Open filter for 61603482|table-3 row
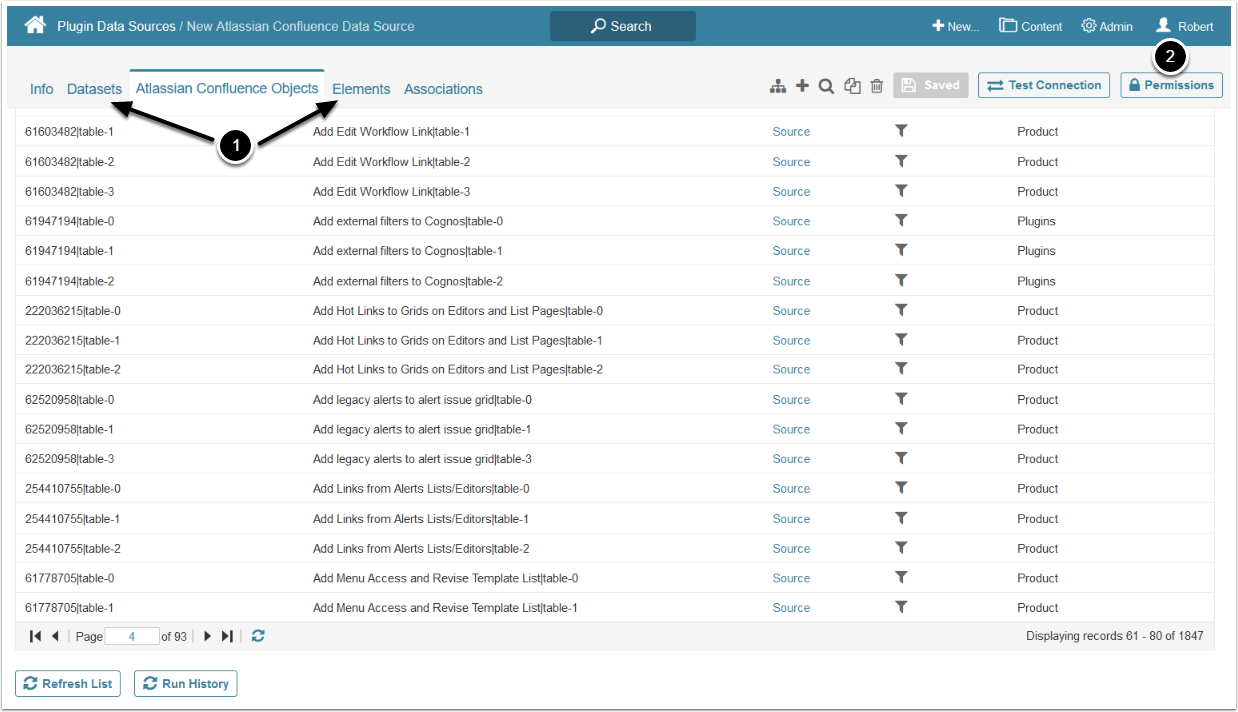 click(901, 191)
